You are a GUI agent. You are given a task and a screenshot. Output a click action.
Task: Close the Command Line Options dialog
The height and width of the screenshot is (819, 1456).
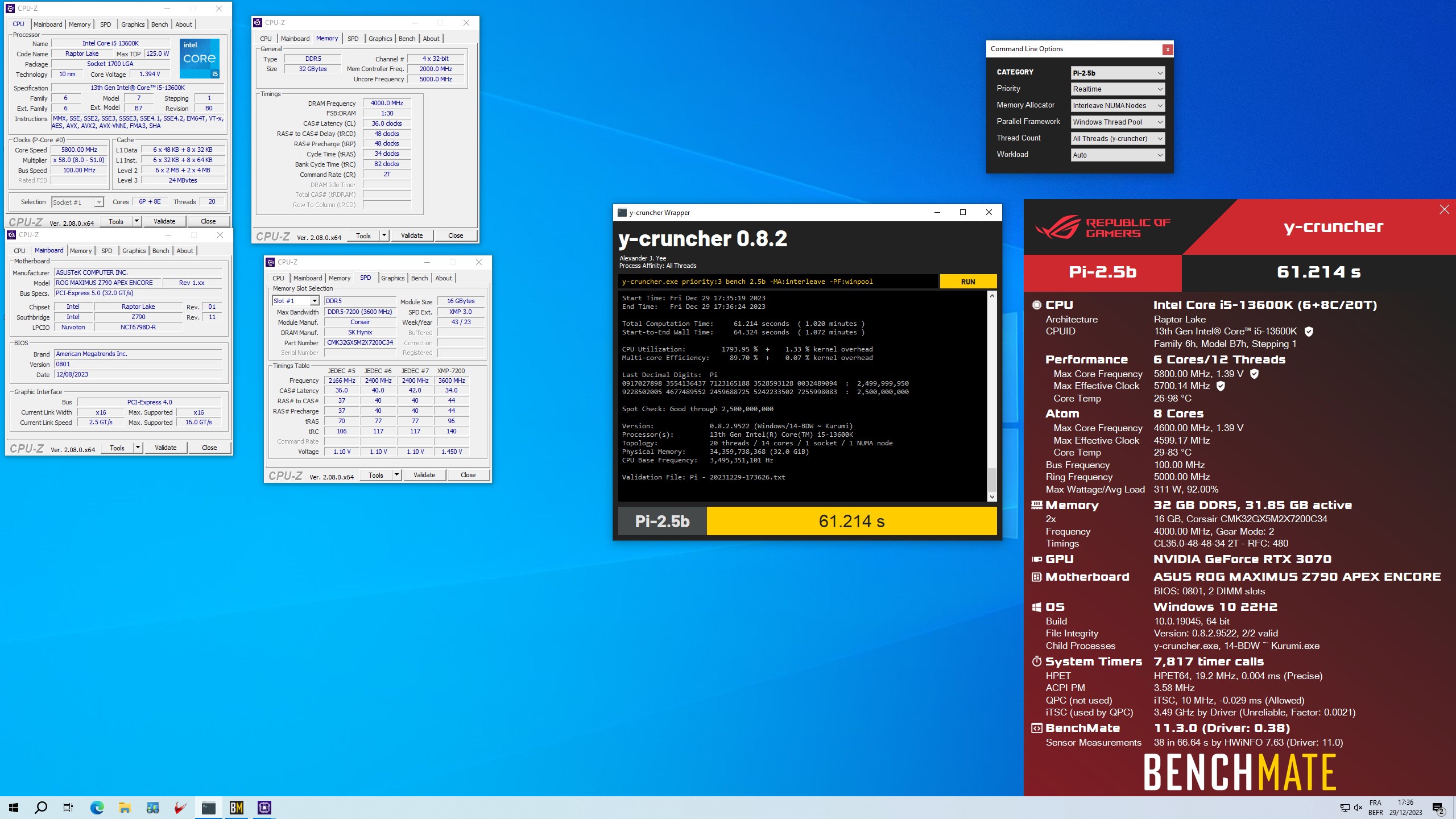tap(1168, 49)
